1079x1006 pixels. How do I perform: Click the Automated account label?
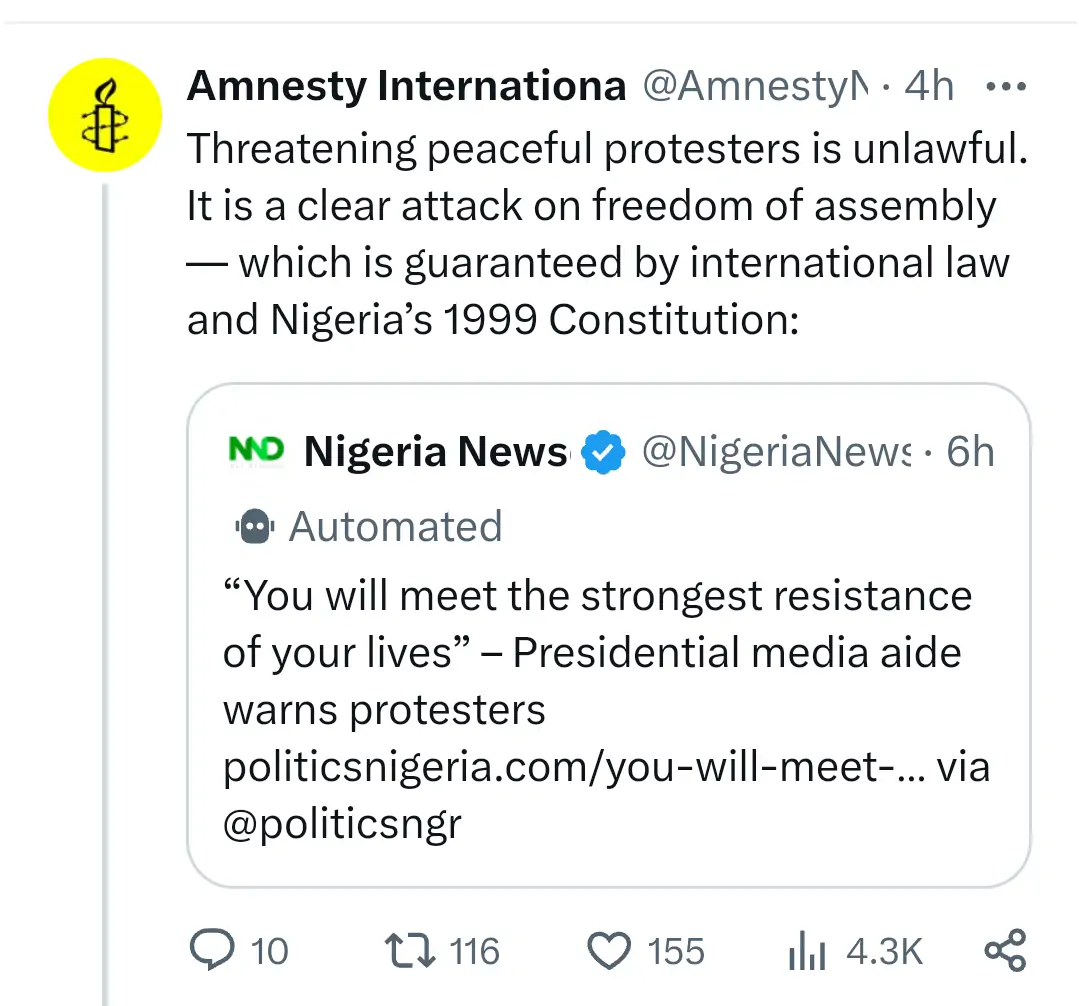pyautogui.click(x=395, y=526)
